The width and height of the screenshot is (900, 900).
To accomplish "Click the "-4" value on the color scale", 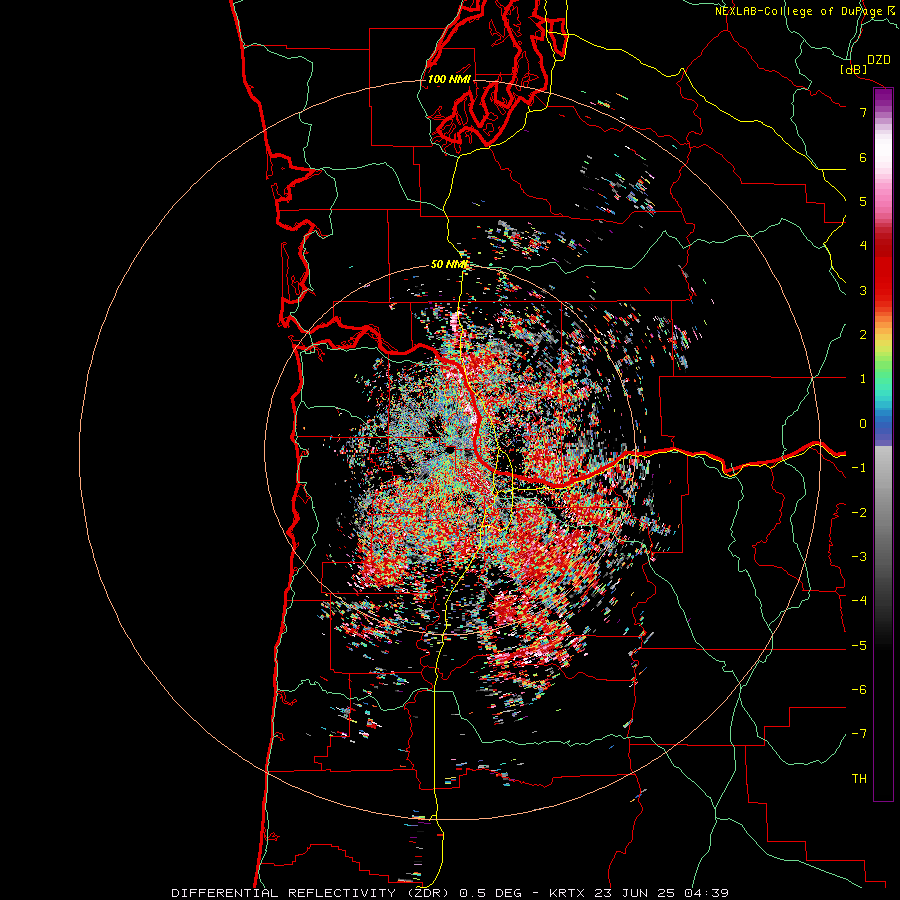I will click(859, 601).
